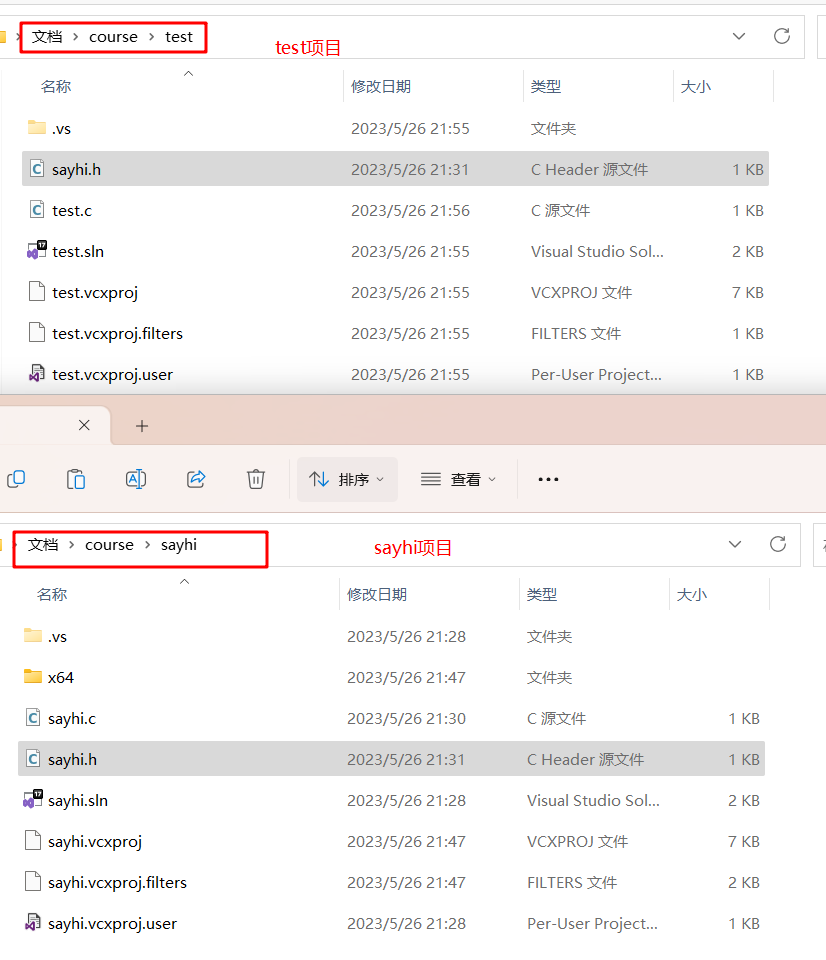
Task: Select sayhi.vcxproj.filters file icon
Action: [33, 881]
